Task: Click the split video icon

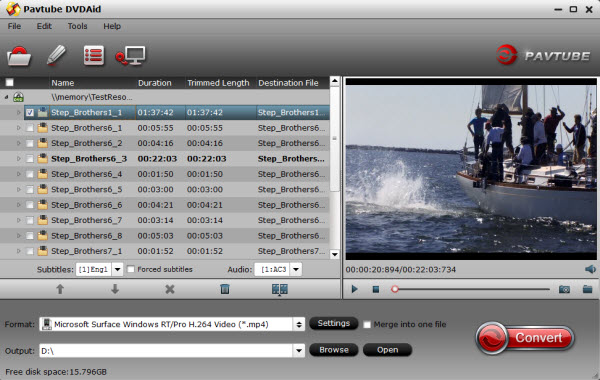Action: click(280, 289)
